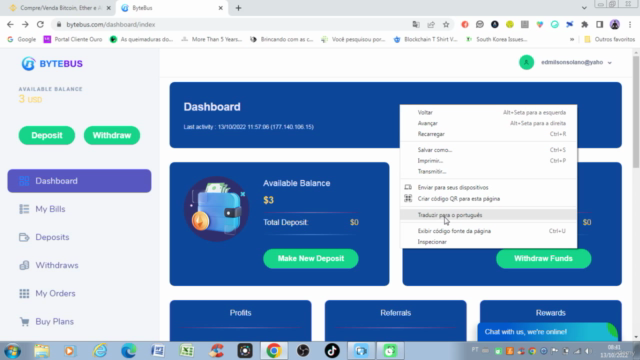640x360 pixels.
Task: Open Internet Explorer in taskbar
Action: [100, 351]
